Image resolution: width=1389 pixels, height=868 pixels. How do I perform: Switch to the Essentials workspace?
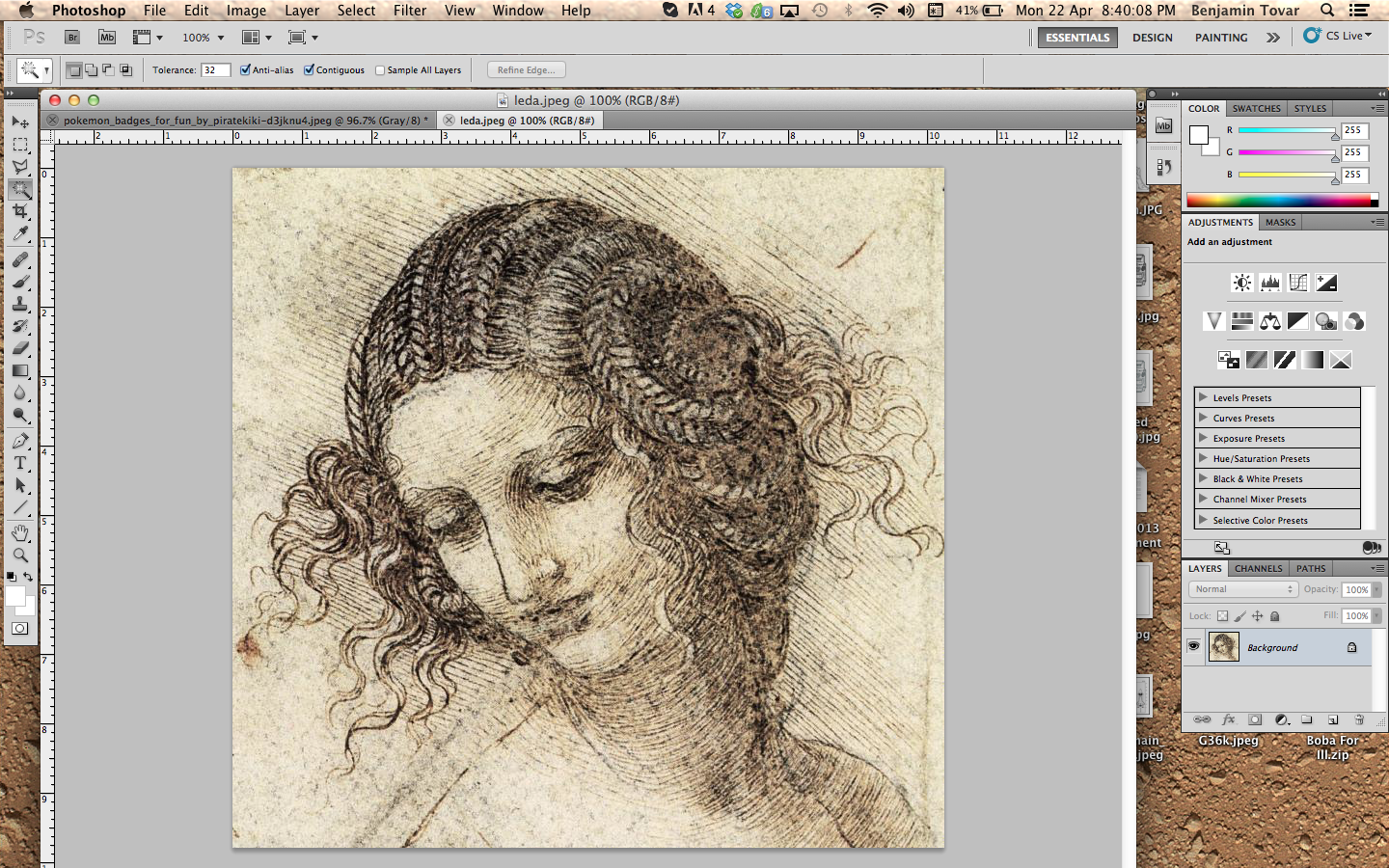tap(1077, 38)
